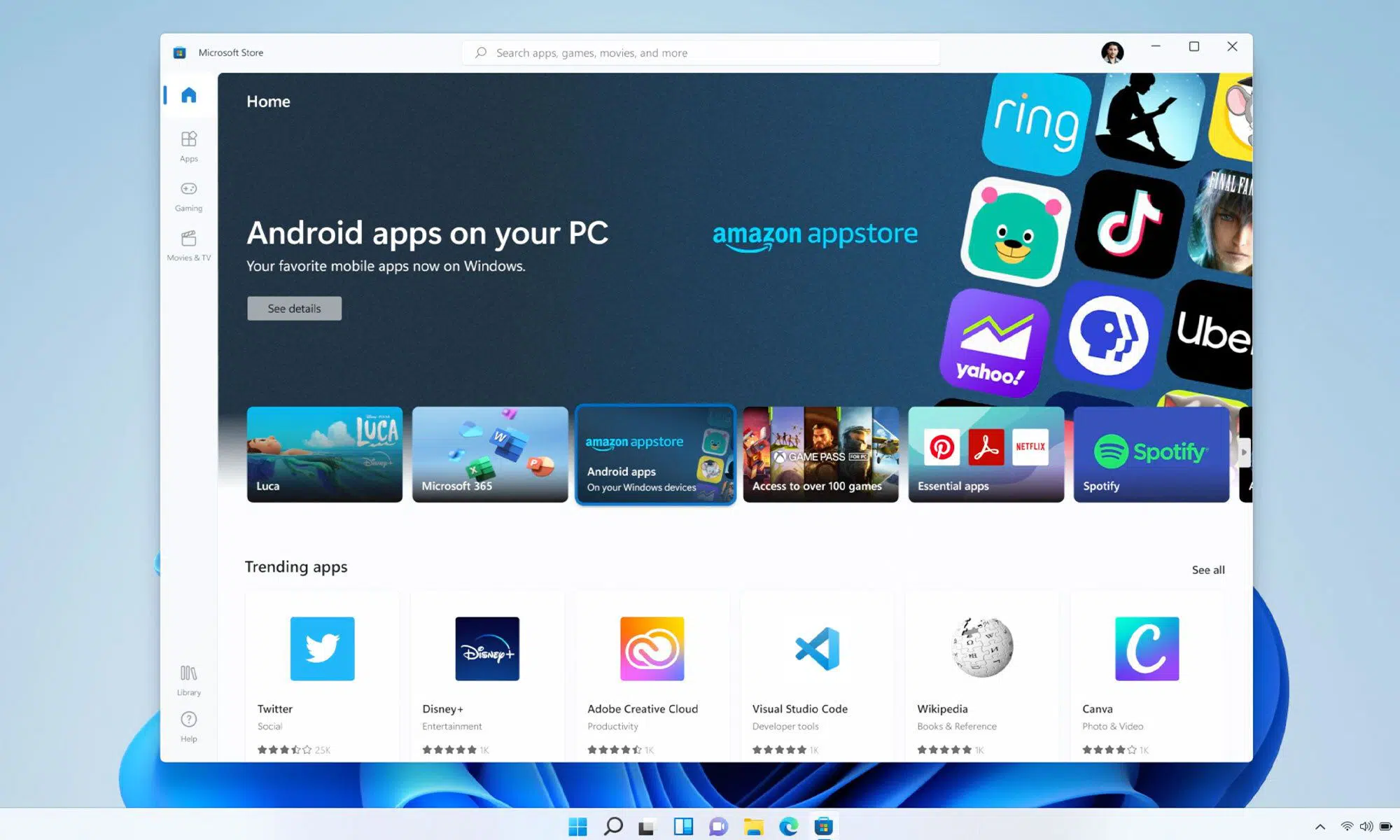Viewport: 1400px width, 840px height.
Task: Select the Microsoft 365 featured tile
Action: pos(490,453)
